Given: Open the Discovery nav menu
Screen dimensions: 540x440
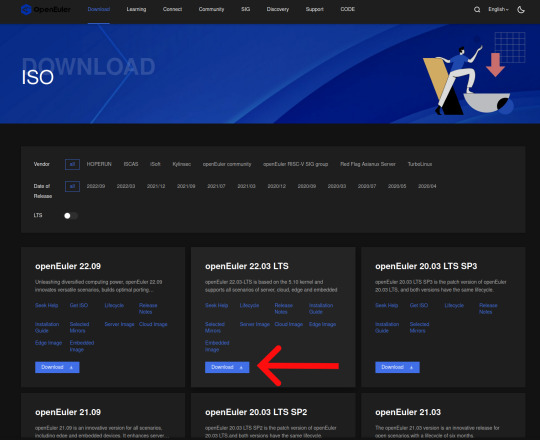Looking at the screenshot, I should click(x=278, y=9).
